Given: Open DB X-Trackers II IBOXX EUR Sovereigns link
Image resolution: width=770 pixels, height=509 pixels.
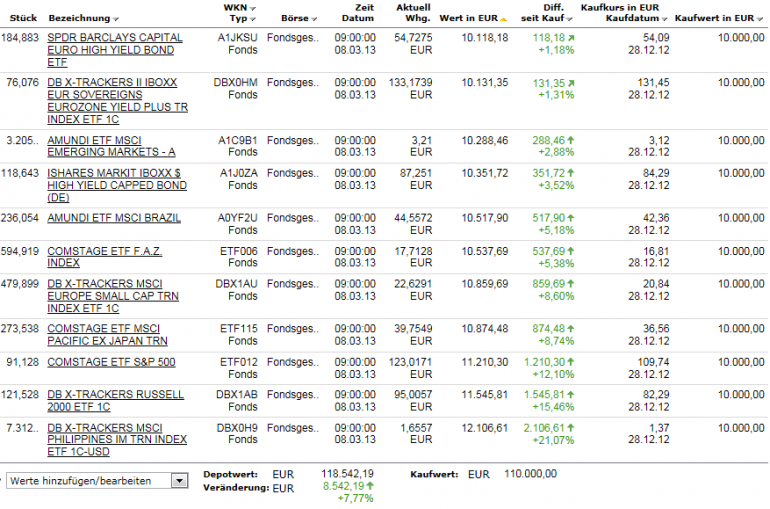Looking at the screenshot, I should [x=117, y=101].
